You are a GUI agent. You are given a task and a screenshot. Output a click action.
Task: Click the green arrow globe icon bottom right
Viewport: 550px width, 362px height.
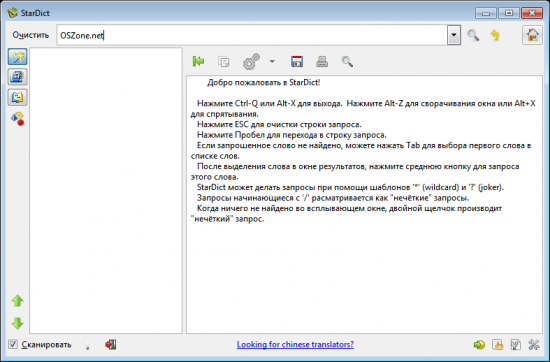(479, 345)
